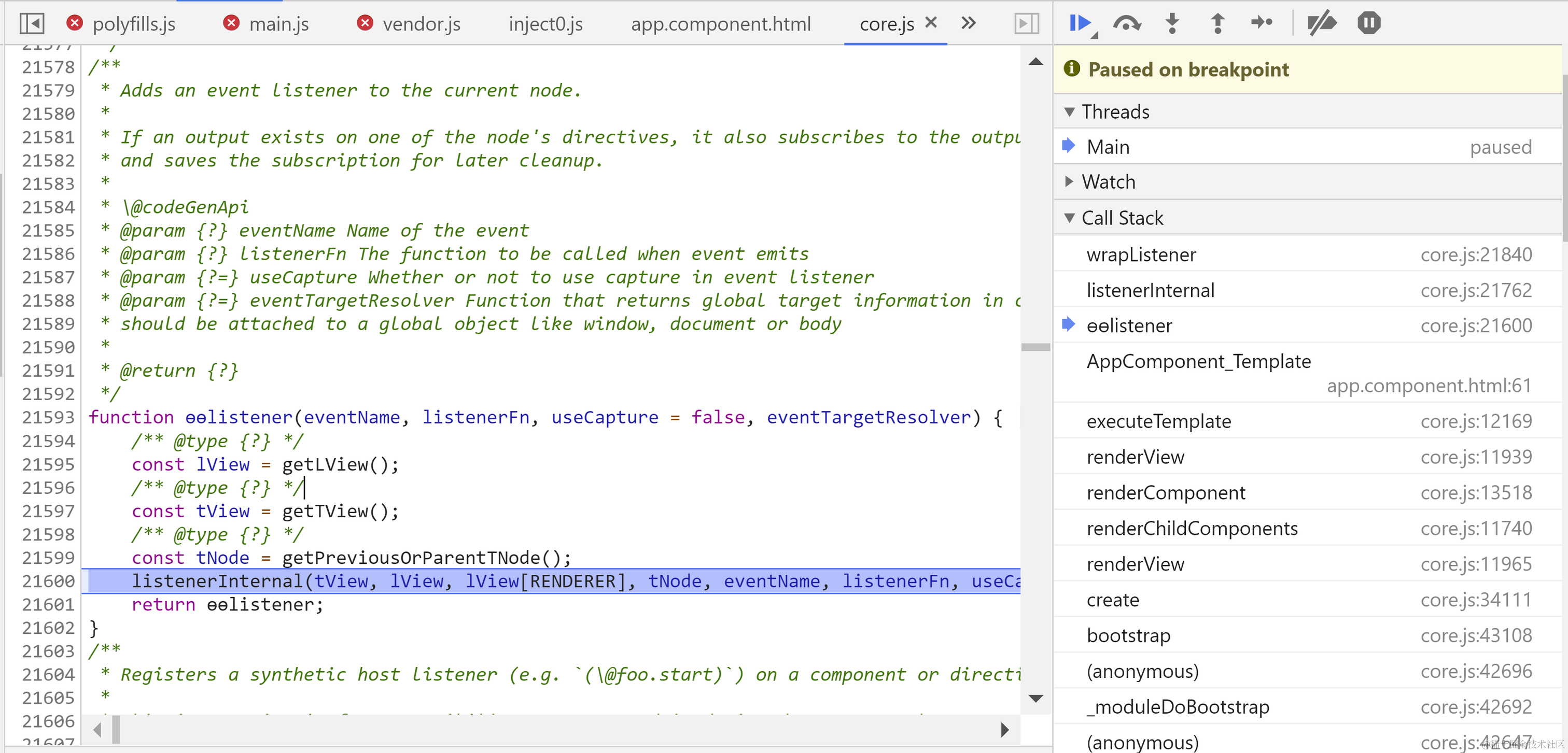Show more tabs with chevron
This screenshot has height=753, width=1568.
coord(968,24)
